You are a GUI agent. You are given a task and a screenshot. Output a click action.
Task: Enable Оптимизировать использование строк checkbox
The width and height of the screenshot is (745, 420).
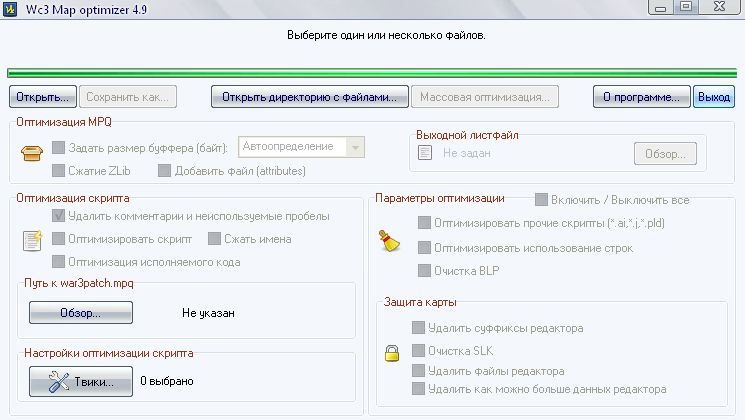(x=424, y=248)
